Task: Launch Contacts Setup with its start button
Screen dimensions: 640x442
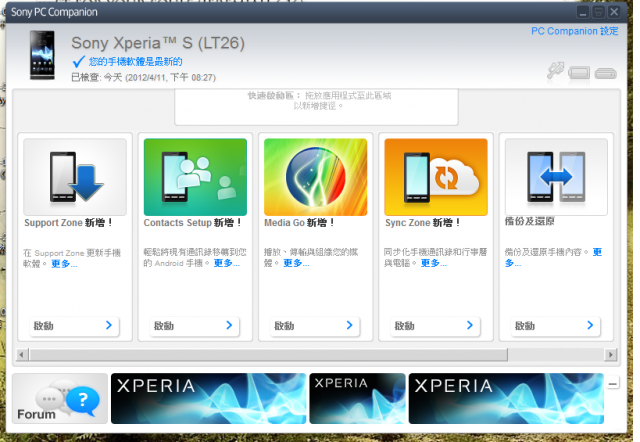Action: click(x=194, y=326)
